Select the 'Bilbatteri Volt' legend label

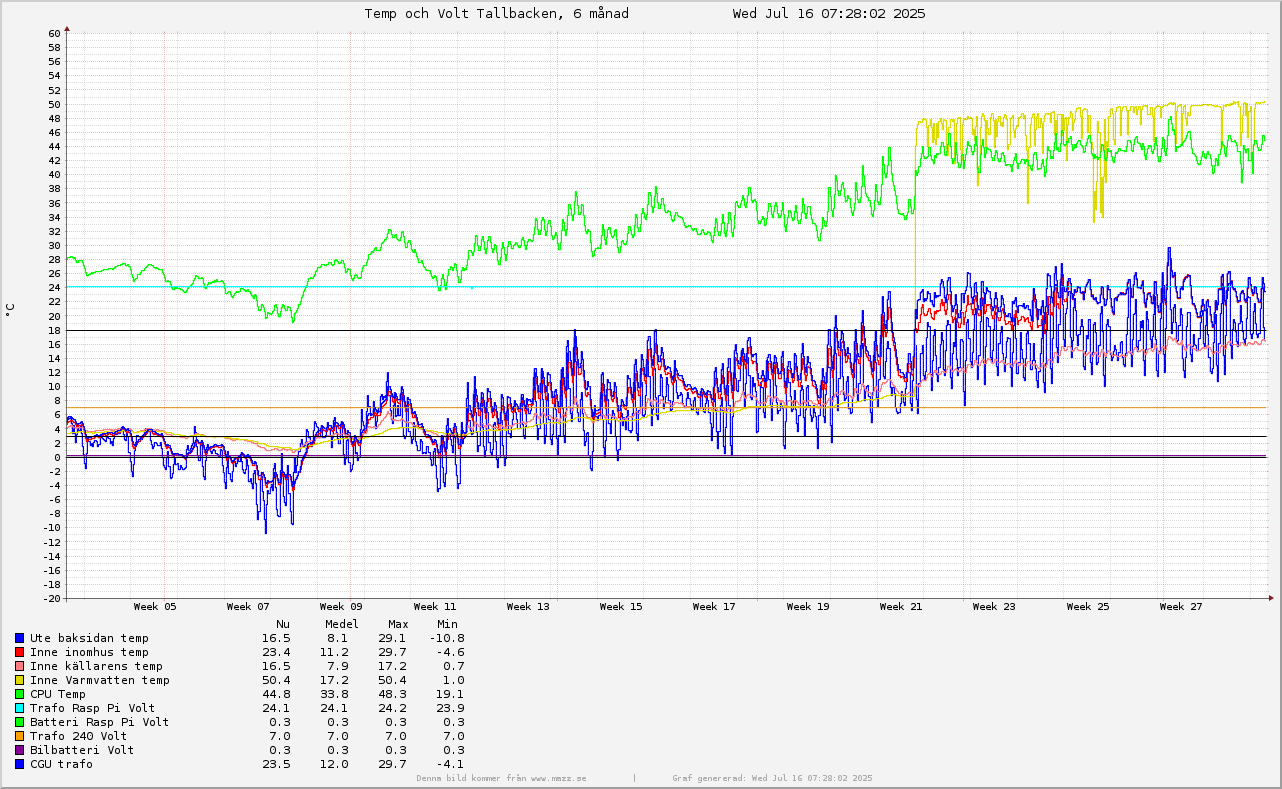tap(82, 750)
